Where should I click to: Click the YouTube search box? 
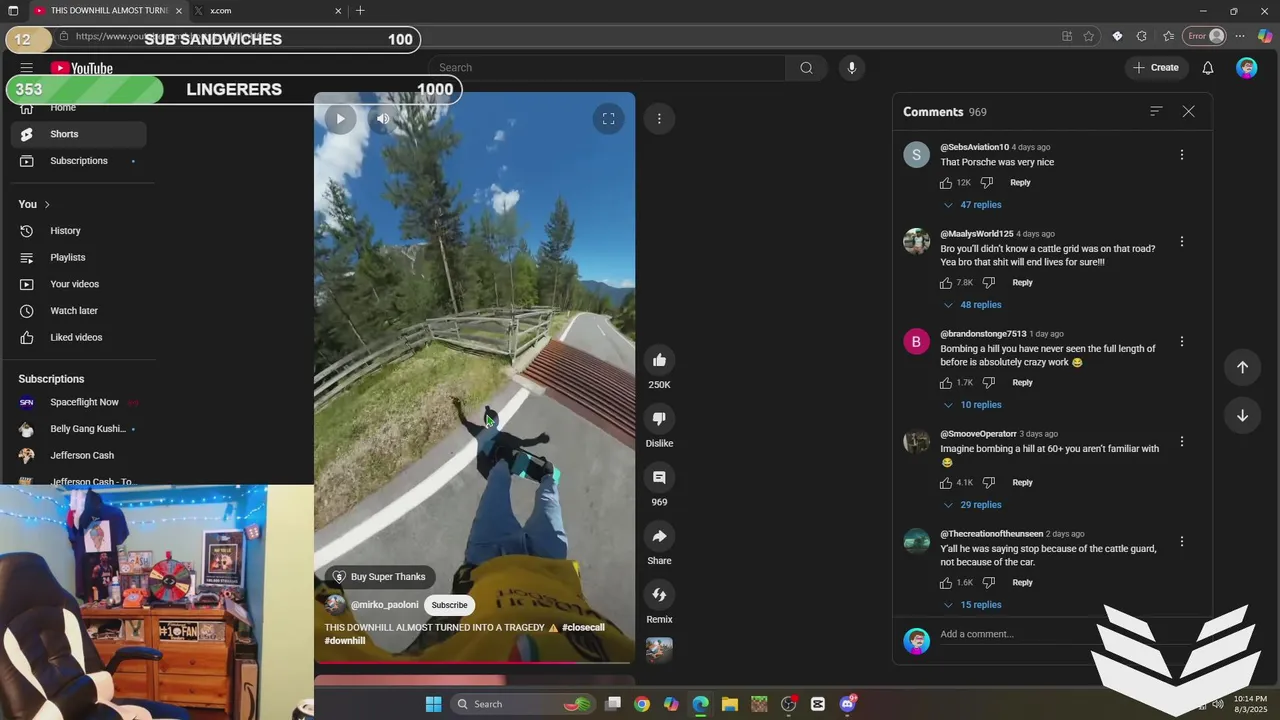(607, 68)
